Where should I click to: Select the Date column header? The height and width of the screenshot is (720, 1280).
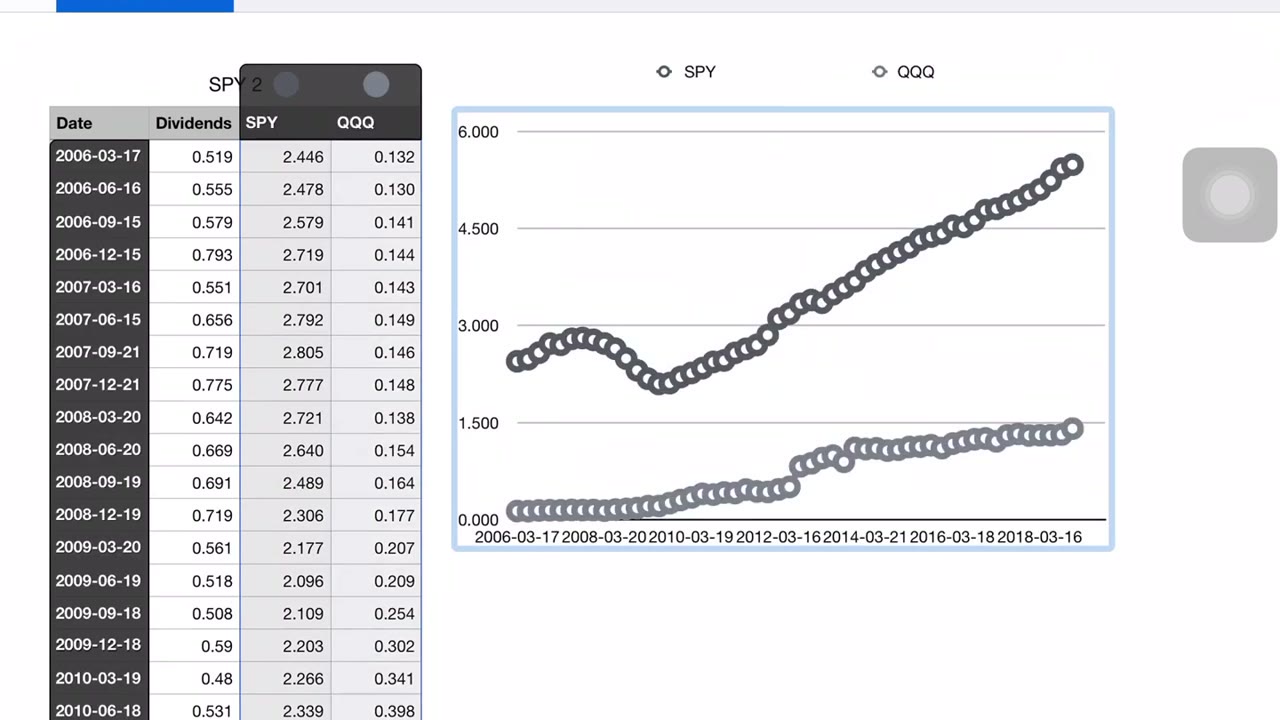pos(99,123)
